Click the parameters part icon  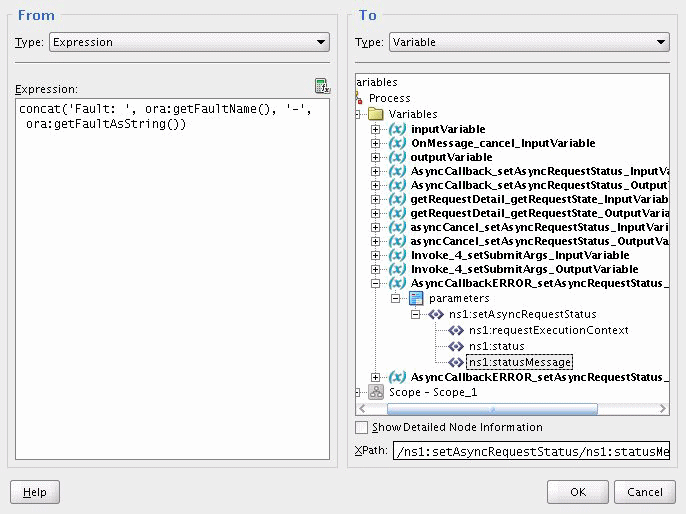[416, 298]
